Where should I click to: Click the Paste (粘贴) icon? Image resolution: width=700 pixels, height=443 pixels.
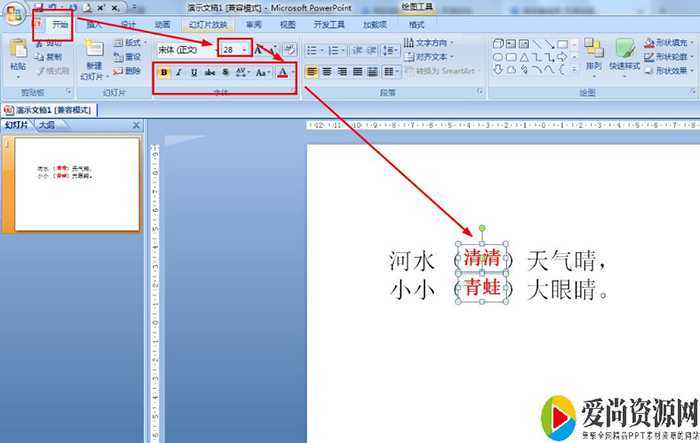click(18, 53)
